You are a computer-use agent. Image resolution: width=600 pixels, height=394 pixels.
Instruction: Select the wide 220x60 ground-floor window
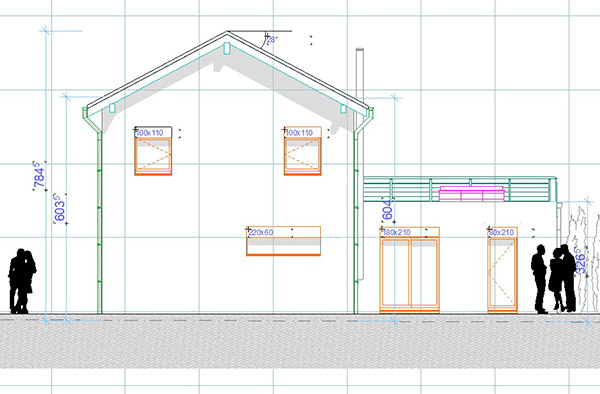tap(284, 246)
